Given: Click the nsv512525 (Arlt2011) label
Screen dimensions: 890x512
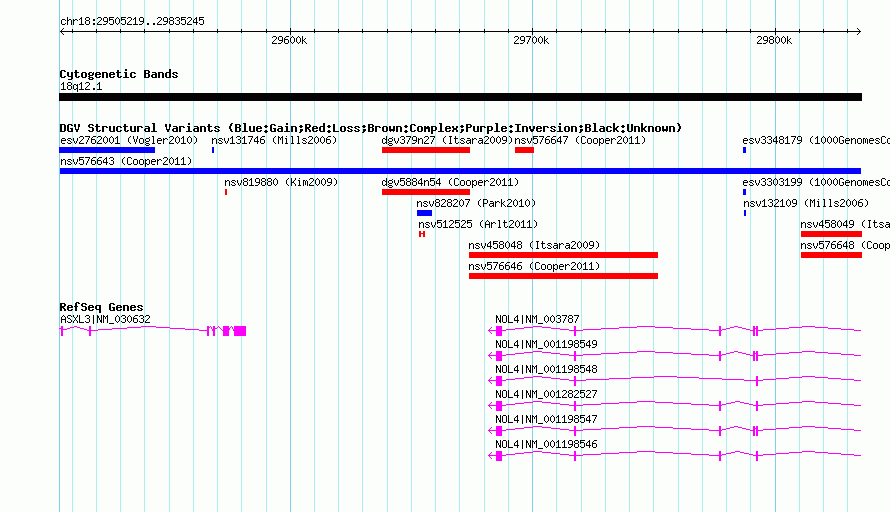Looking at the screenshot, I should [478, 224].
